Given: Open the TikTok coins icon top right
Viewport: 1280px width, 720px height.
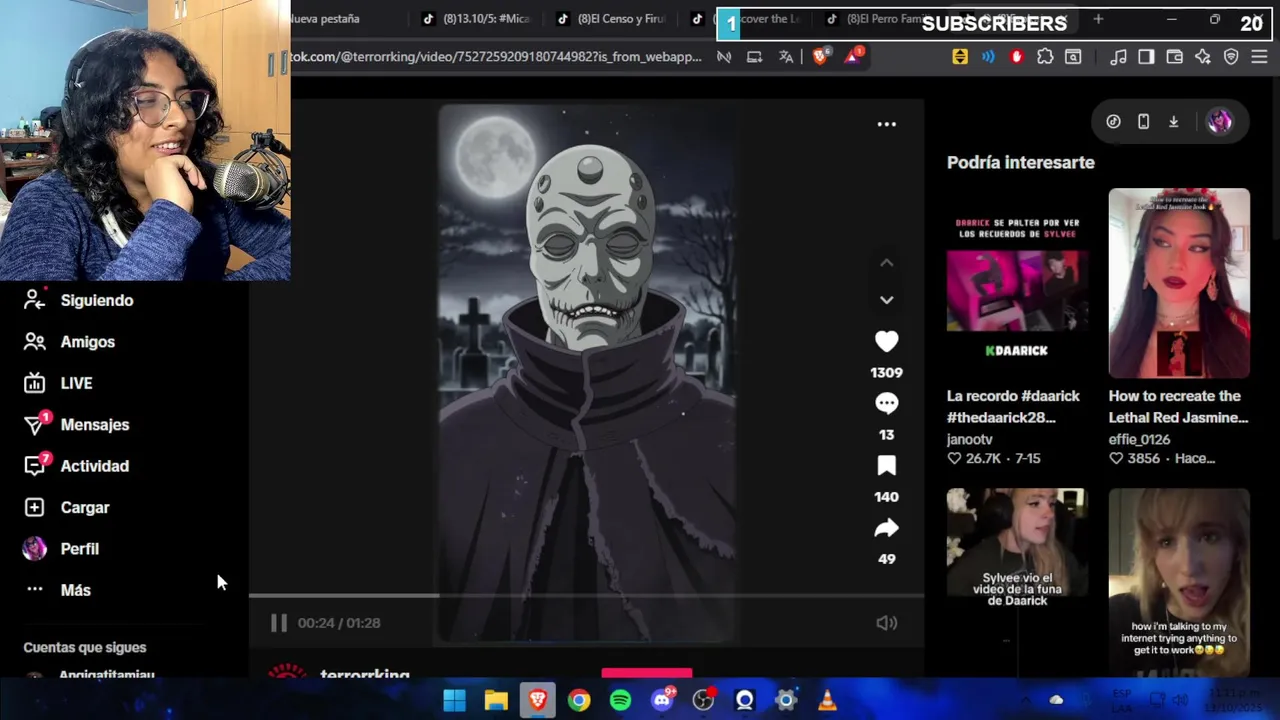Looking at the screenshot, I should (1113, 122).
